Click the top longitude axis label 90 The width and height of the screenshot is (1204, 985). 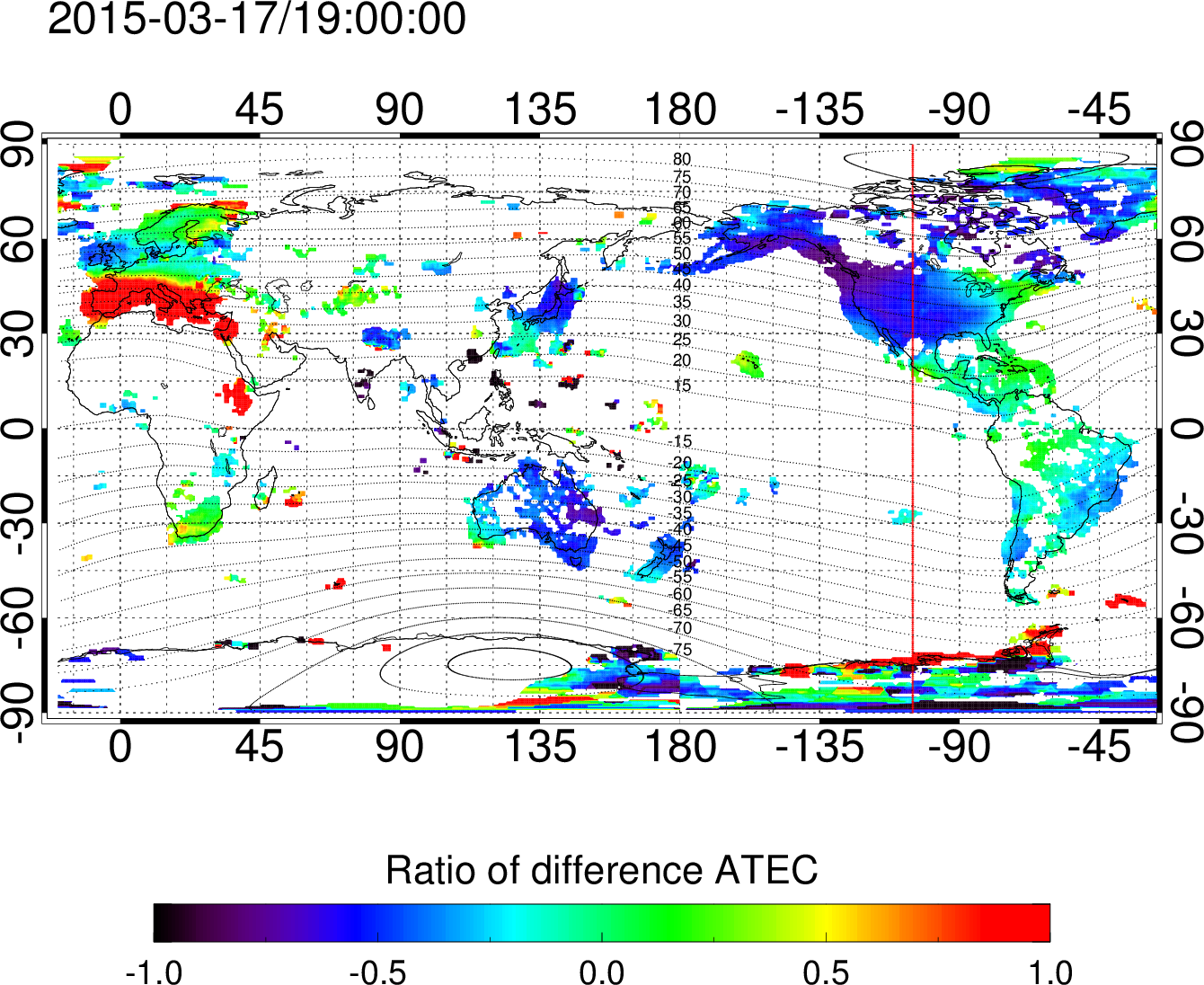(x=400, y=110)
